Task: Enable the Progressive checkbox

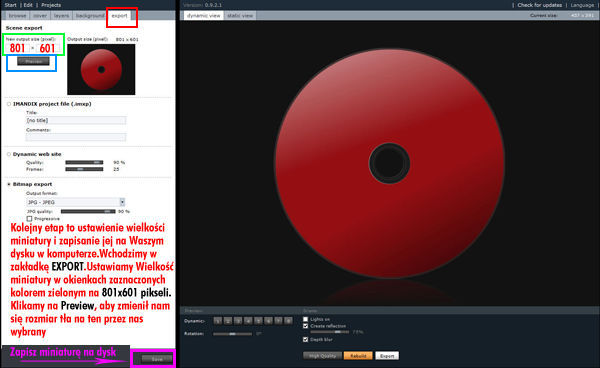Action: pos(29,219)
